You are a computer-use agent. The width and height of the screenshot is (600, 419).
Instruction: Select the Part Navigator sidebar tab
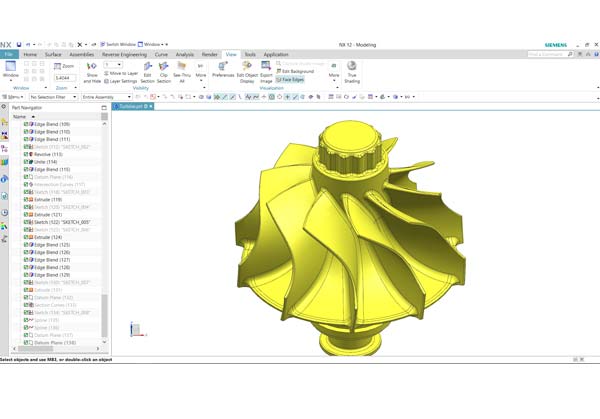coord(4,148)
